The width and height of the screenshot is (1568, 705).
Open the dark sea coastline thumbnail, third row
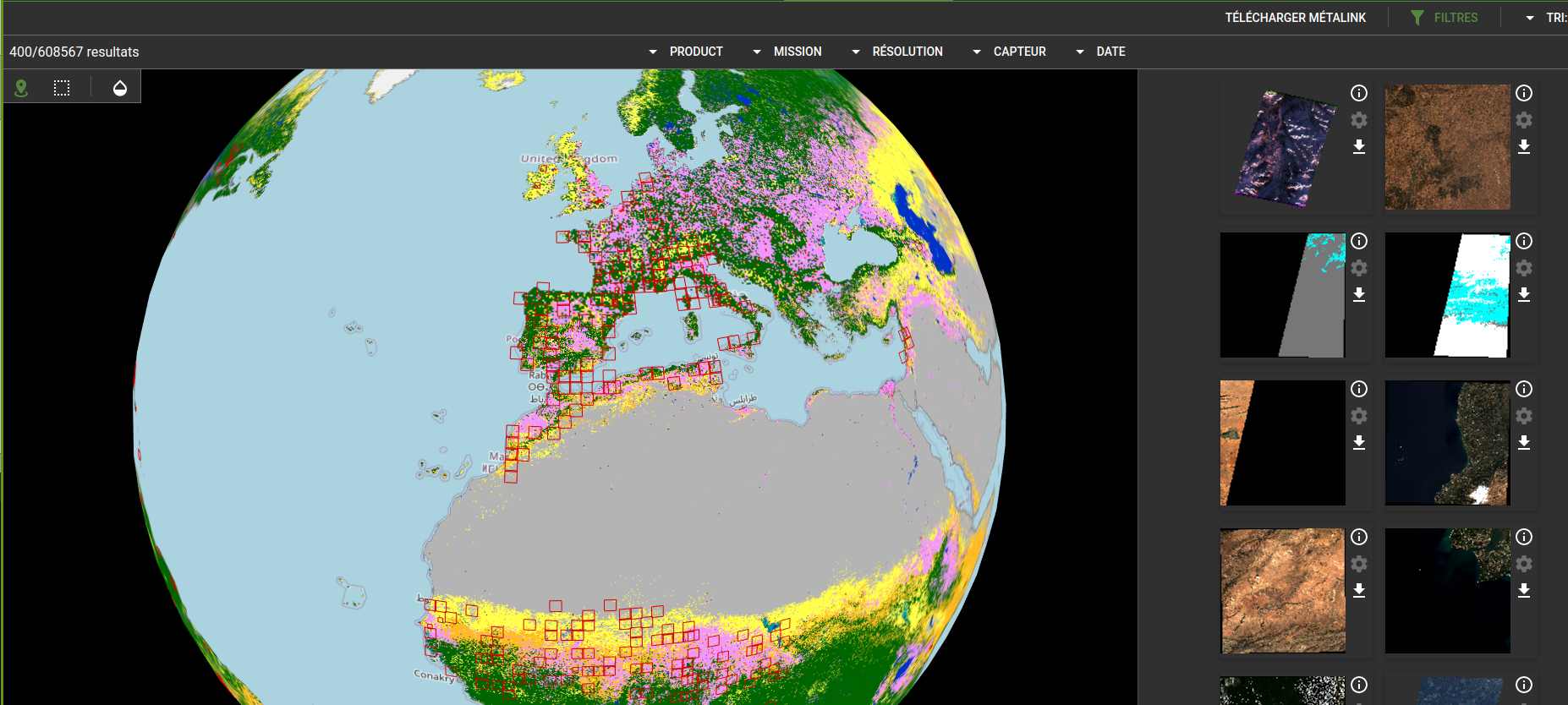pyautogui.click(x=1448, y=443)
